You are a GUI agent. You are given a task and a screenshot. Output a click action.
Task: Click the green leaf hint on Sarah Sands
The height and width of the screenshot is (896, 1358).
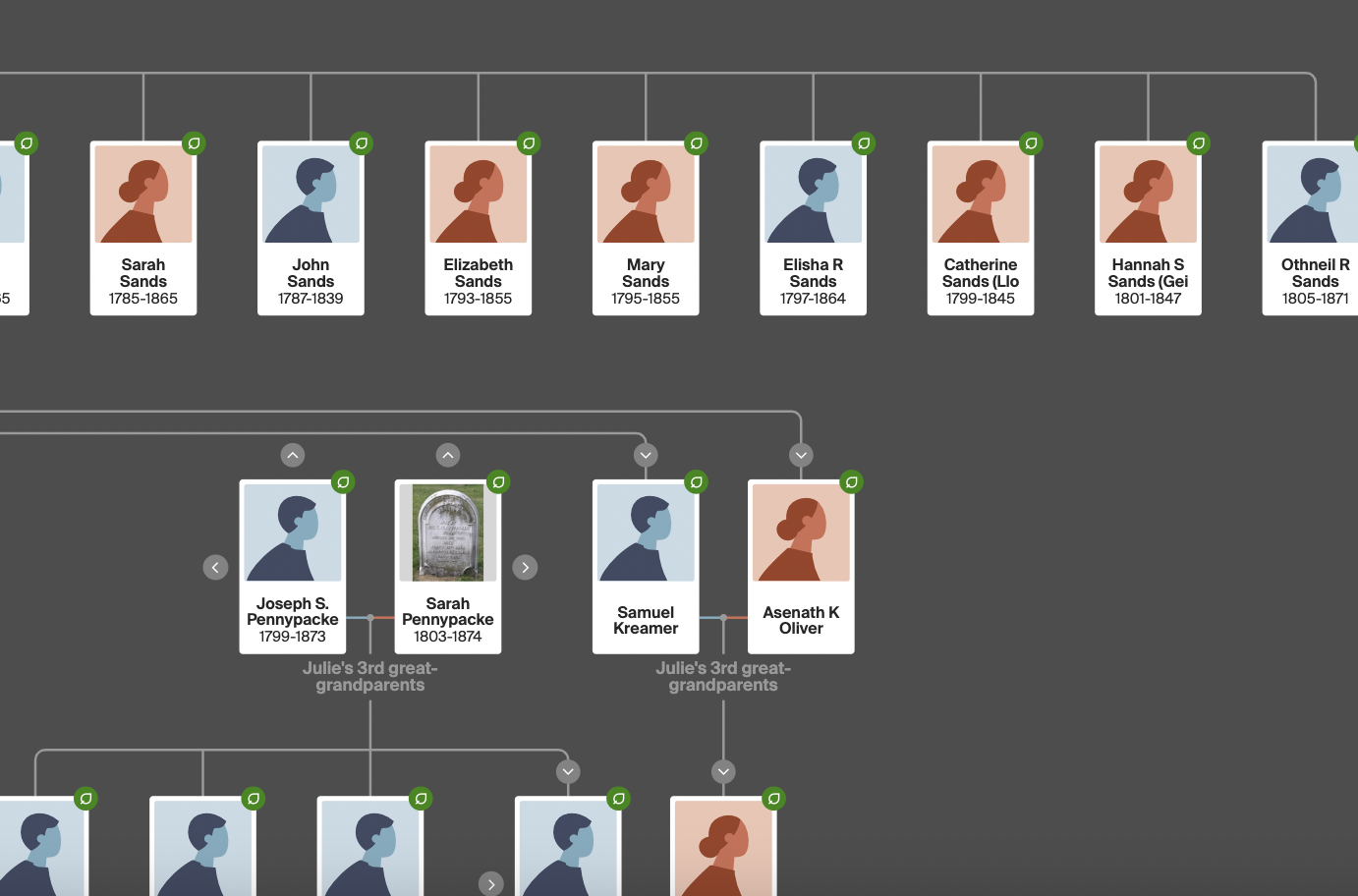tap(194, 143)
